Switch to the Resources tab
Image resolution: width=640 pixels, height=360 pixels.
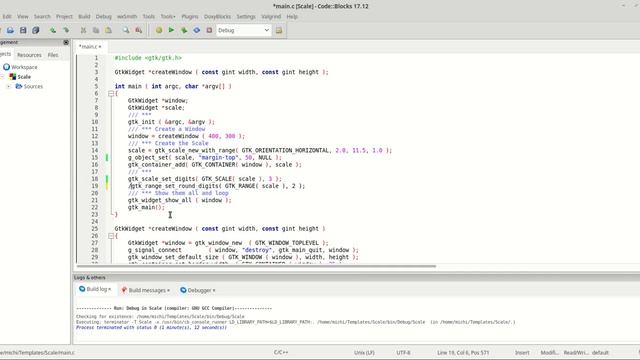tap(29, 55)
